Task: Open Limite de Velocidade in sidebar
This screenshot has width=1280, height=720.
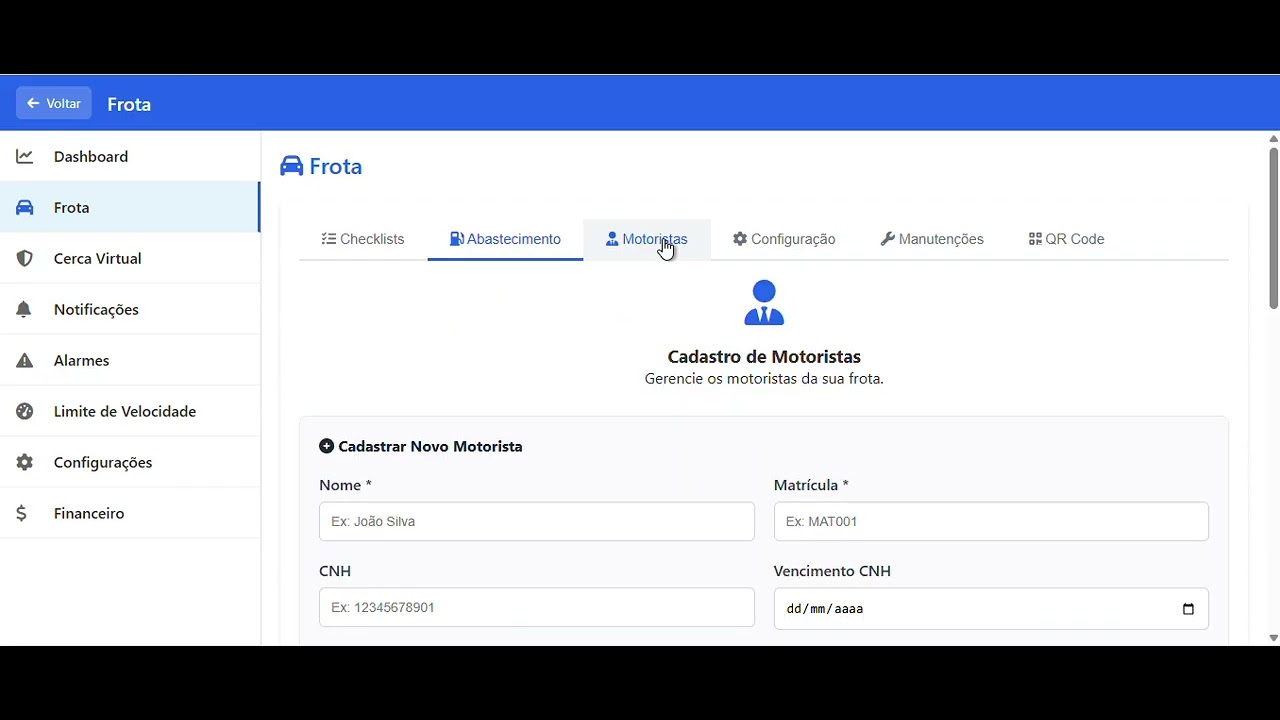Action: (130, 411)
